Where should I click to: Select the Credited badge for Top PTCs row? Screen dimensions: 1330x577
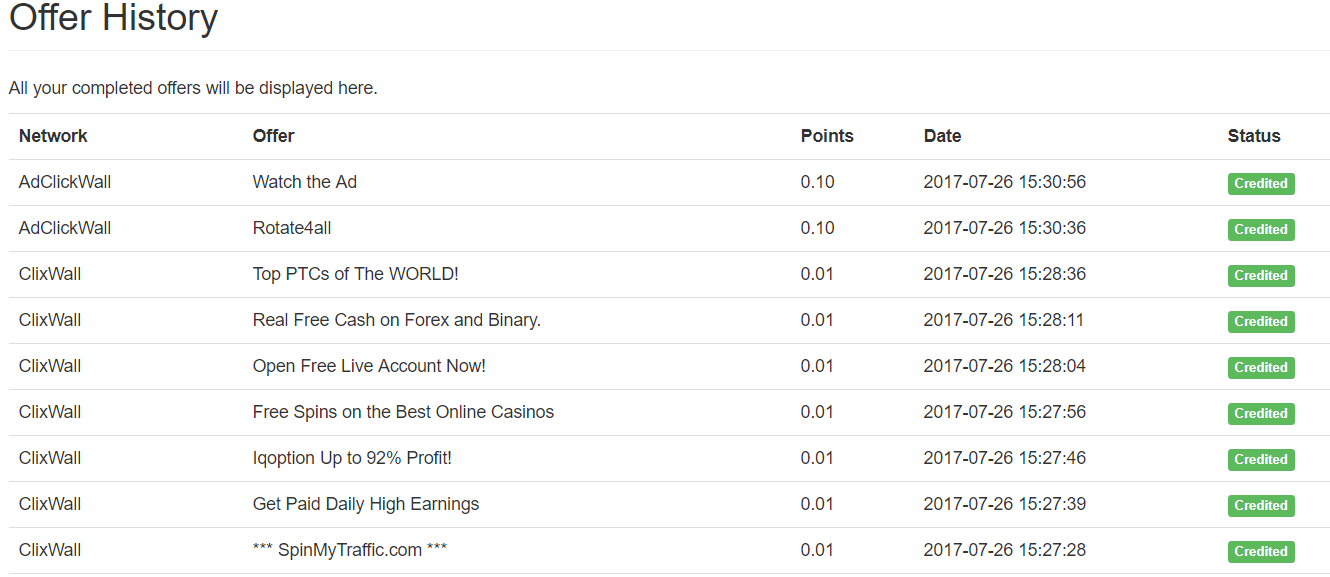tap(1260, 275)
